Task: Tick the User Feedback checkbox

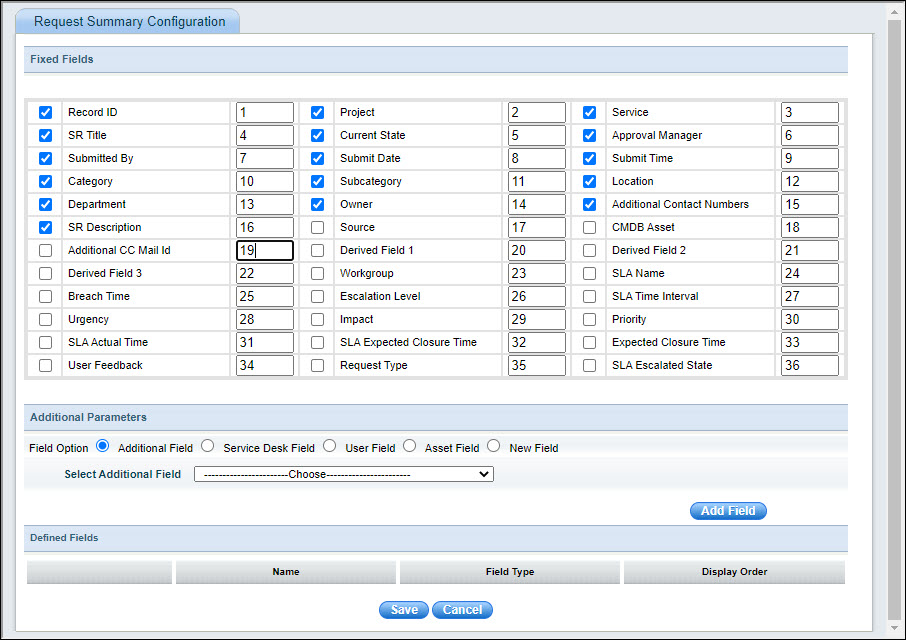Action: (x=46, y=366)
